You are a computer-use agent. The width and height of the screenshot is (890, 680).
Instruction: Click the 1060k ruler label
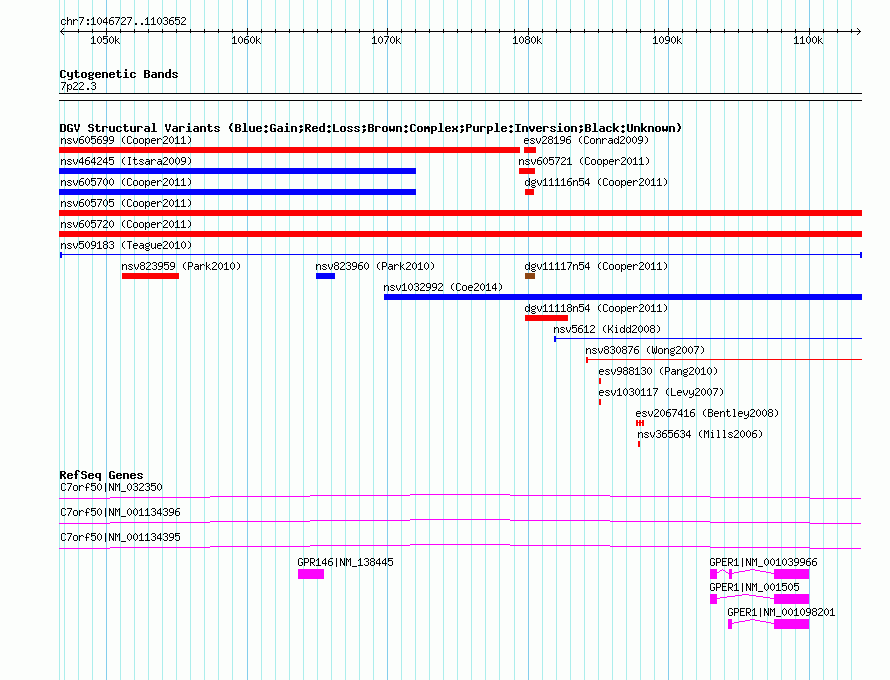point(246,40)
